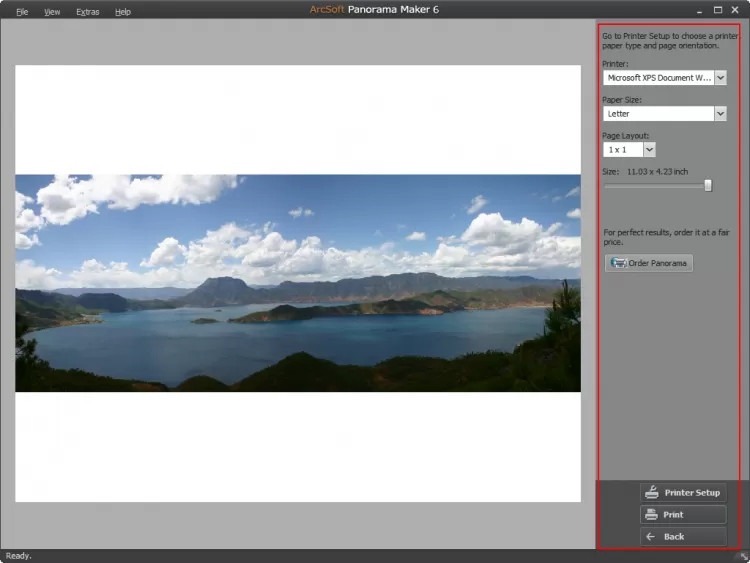The width and height of the screenshot is (750, 563).
Task: Minimize the Panorama Maker window
Action: (699, 10)
